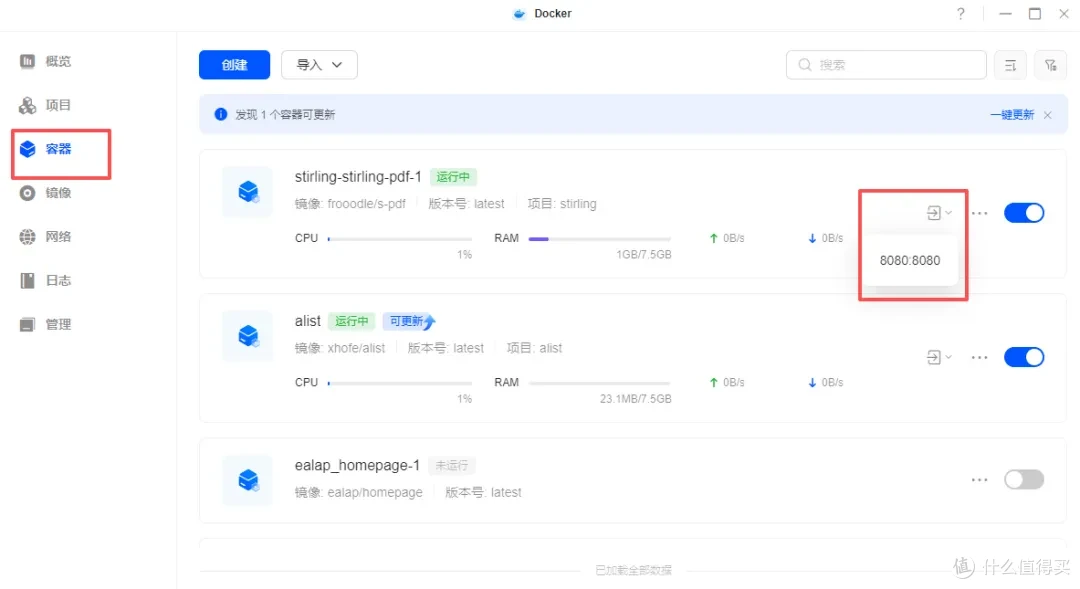Click the ealap_homepage-1 container icon
This screenshot has height=589, width=1080.
(x=248, y=480)
